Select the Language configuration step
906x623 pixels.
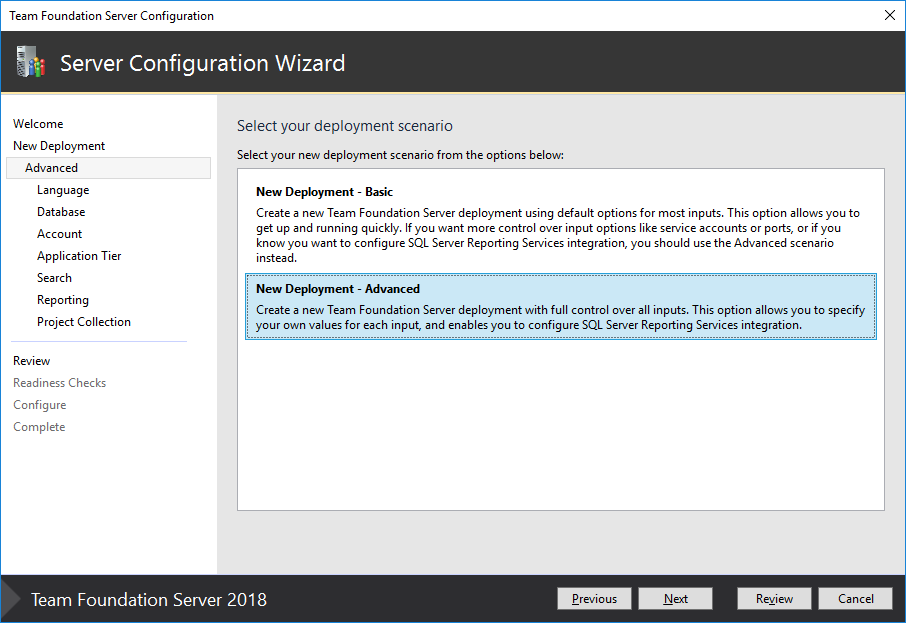(61, 189)
